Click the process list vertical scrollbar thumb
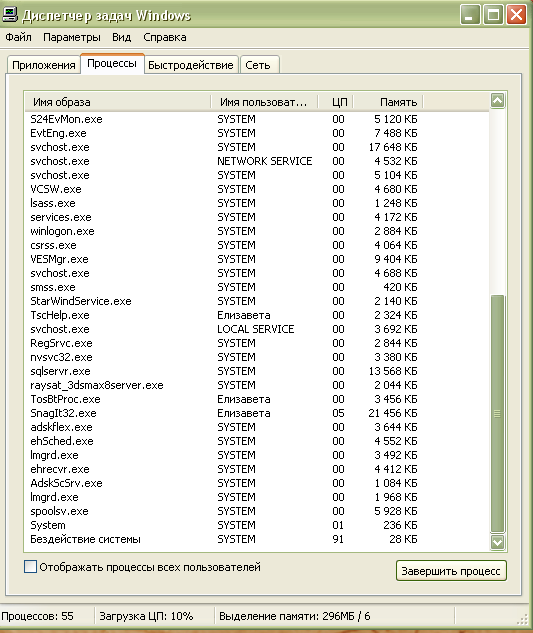 point(497,414)
